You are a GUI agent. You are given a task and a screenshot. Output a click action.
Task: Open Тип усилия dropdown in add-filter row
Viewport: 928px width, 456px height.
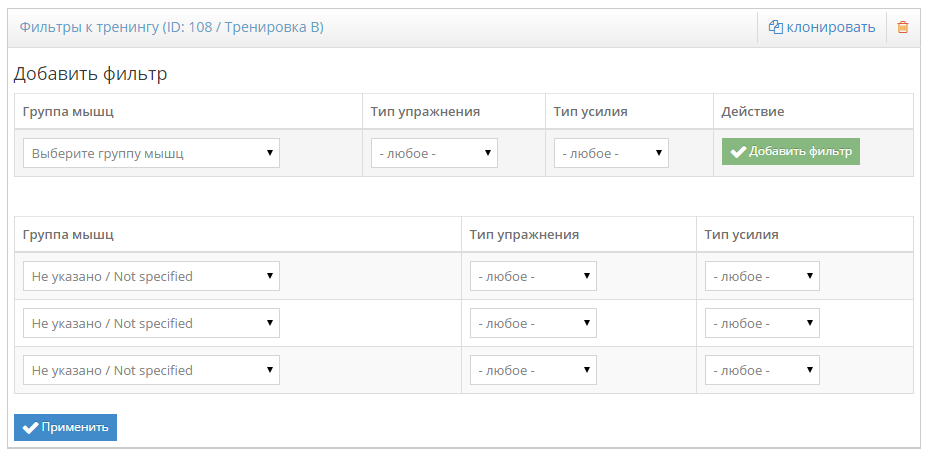click(x=611, y=153)
